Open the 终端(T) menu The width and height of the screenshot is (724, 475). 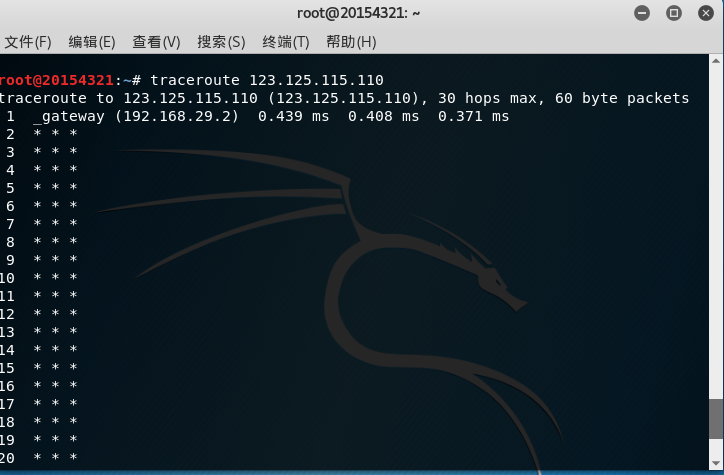click(286, 42)
